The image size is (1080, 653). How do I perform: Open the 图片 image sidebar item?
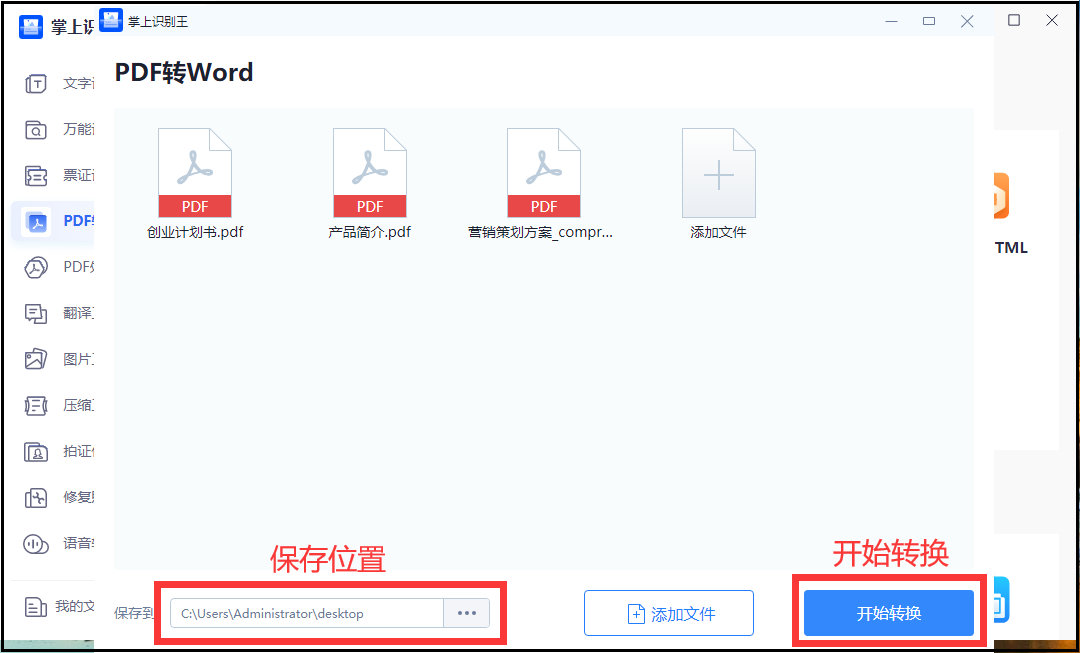coord(59,359)
